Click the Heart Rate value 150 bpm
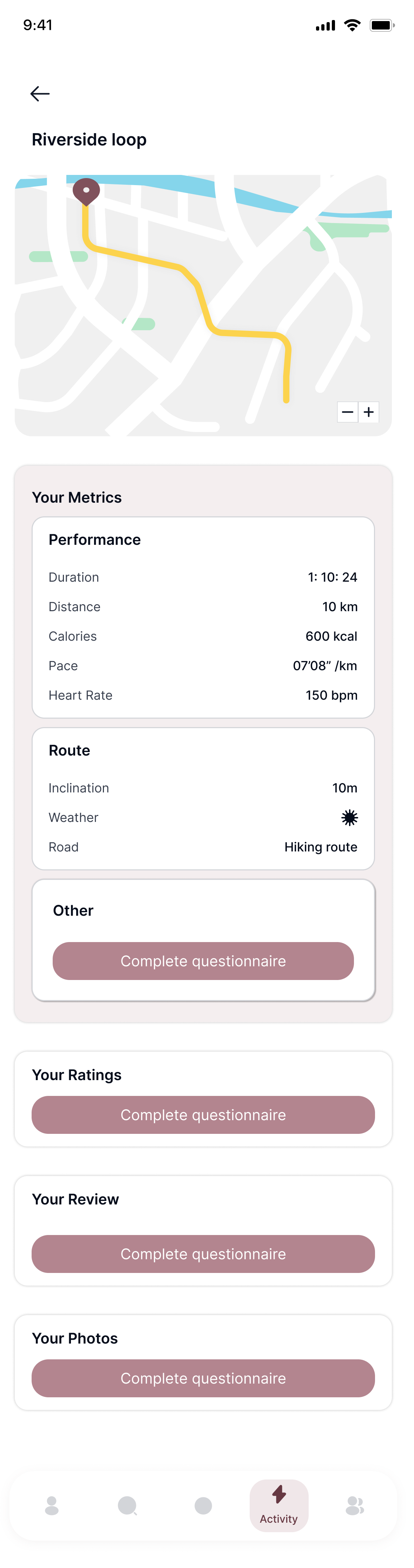Viewport: 414px width, 1568px height. (x=331, y=695)
